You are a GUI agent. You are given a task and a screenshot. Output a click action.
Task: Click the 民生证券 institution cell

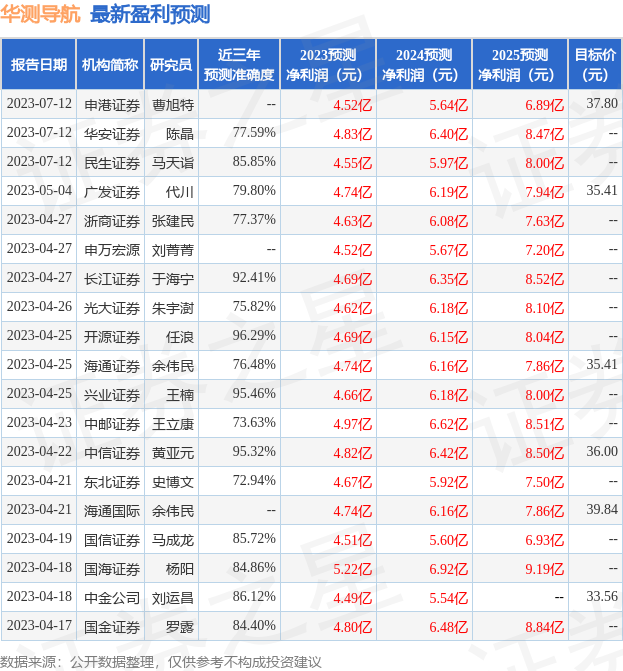112,163
